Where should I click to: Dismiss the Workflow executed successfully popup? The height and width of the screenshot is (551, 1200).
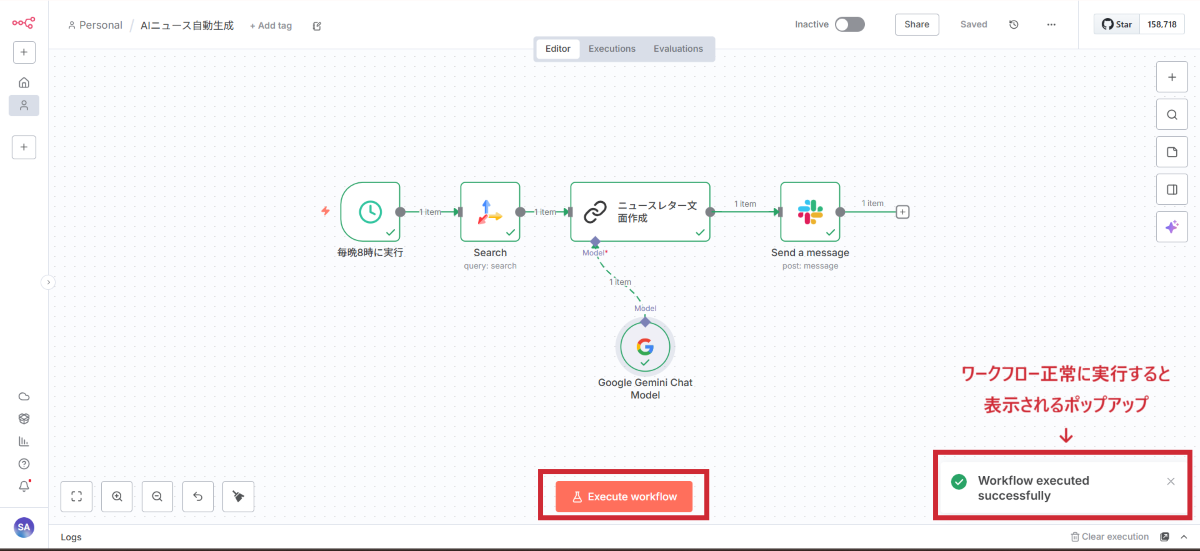pyautogui.click(x=1171, y=482)
